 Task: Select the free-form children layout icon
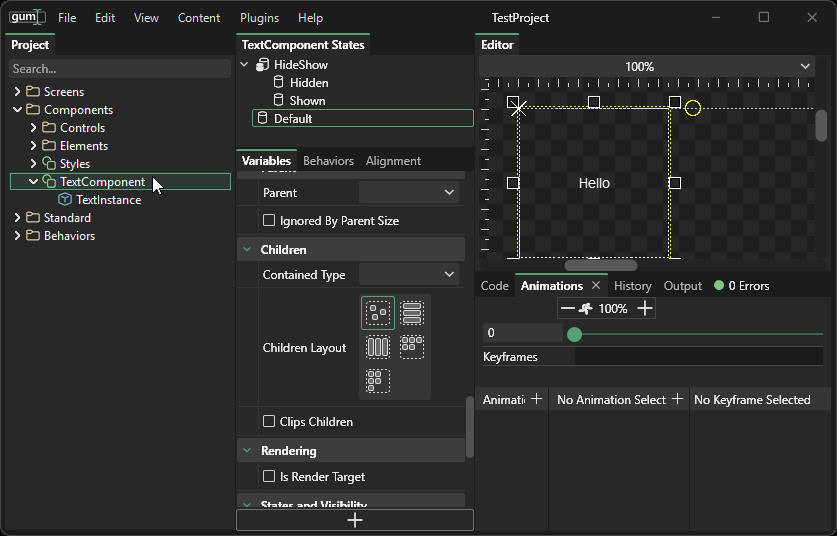click(377, 314)
